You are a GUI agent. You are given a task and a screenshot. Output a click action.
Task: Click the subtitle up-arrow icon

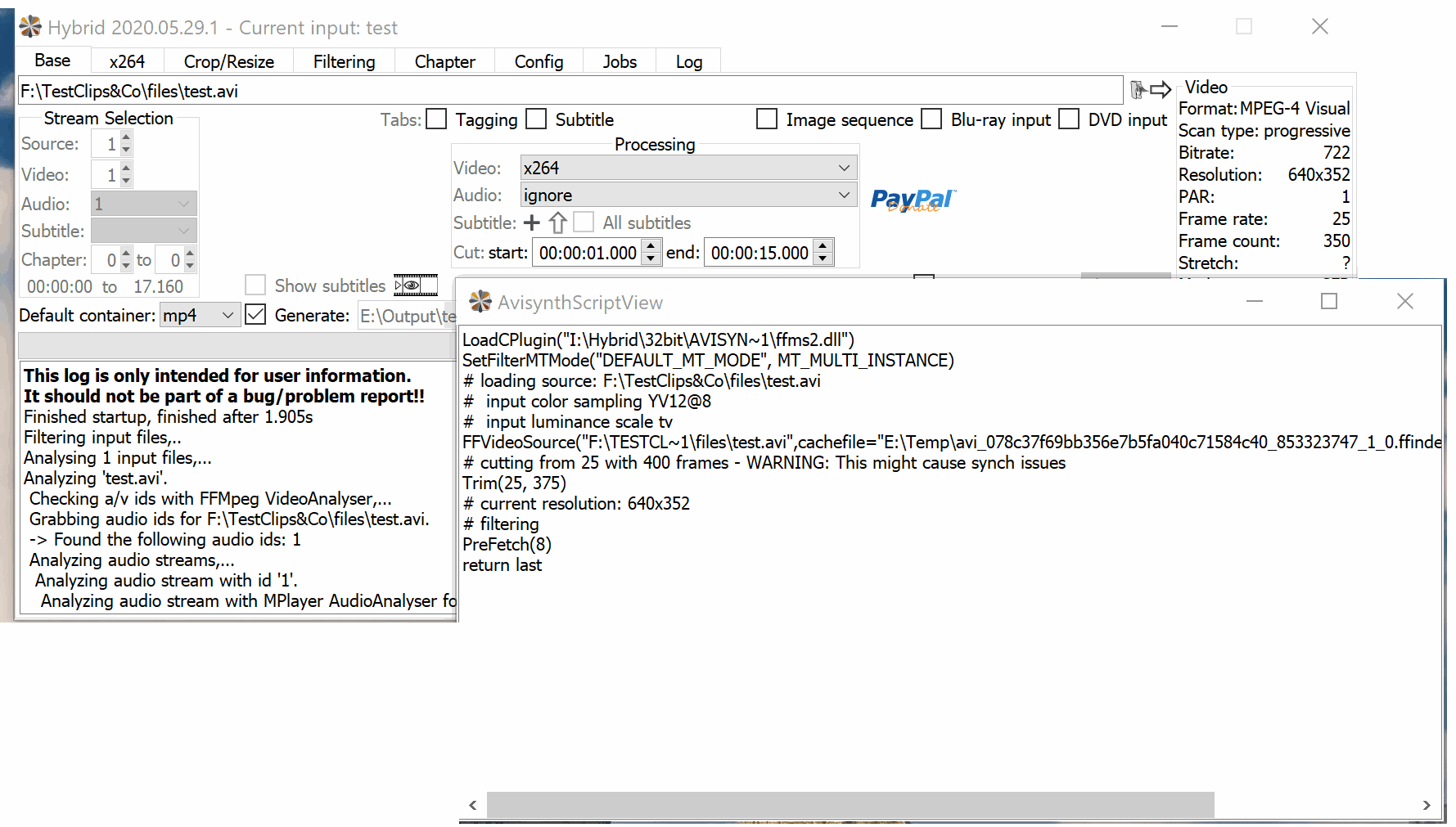pos(558,222)
